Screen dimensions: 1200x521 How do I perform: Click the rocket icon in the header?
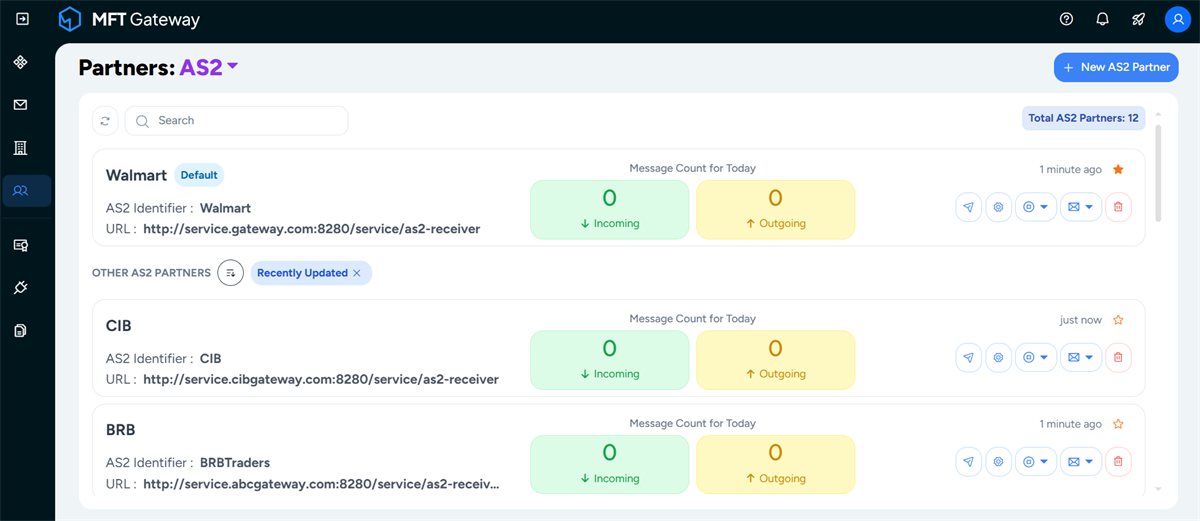click(x=1138, y=19)
